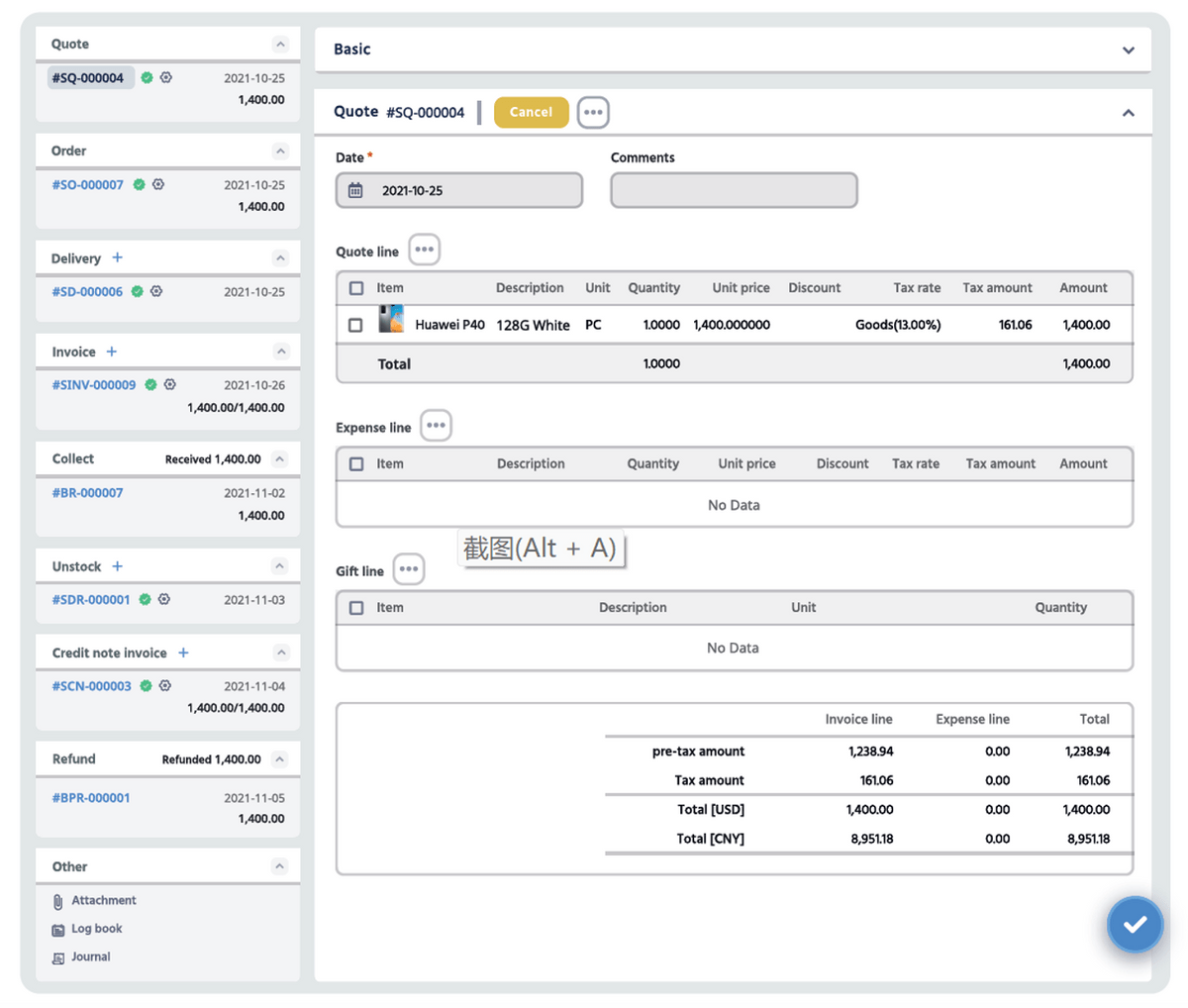The height and width of the screenshot is (1008, 1188).
Task: Check the Huawei P40 row checkbox
Action: (355, 325)
